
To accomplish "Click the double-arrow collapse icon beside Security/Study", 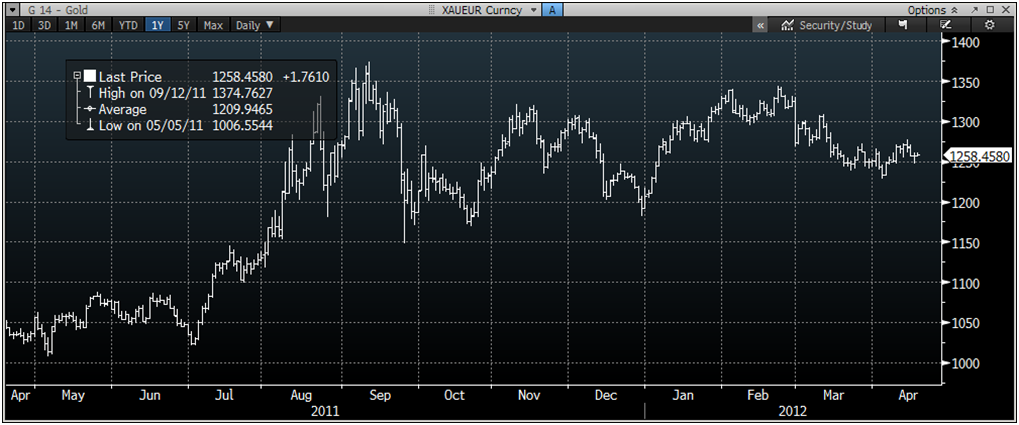I will 761,24.
